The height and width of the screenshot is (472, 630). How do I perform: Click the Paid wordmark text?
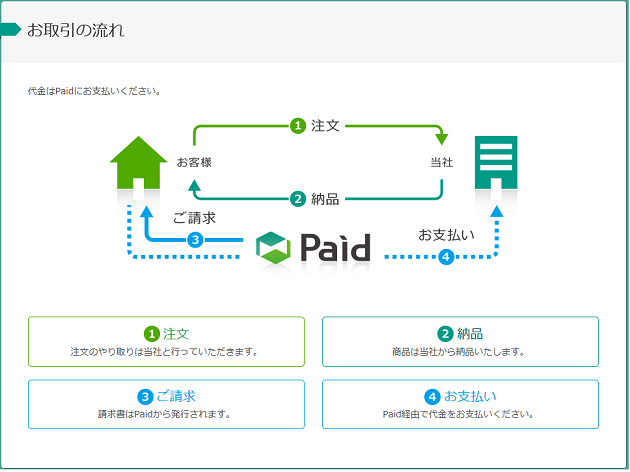click(x=335, y=247)
